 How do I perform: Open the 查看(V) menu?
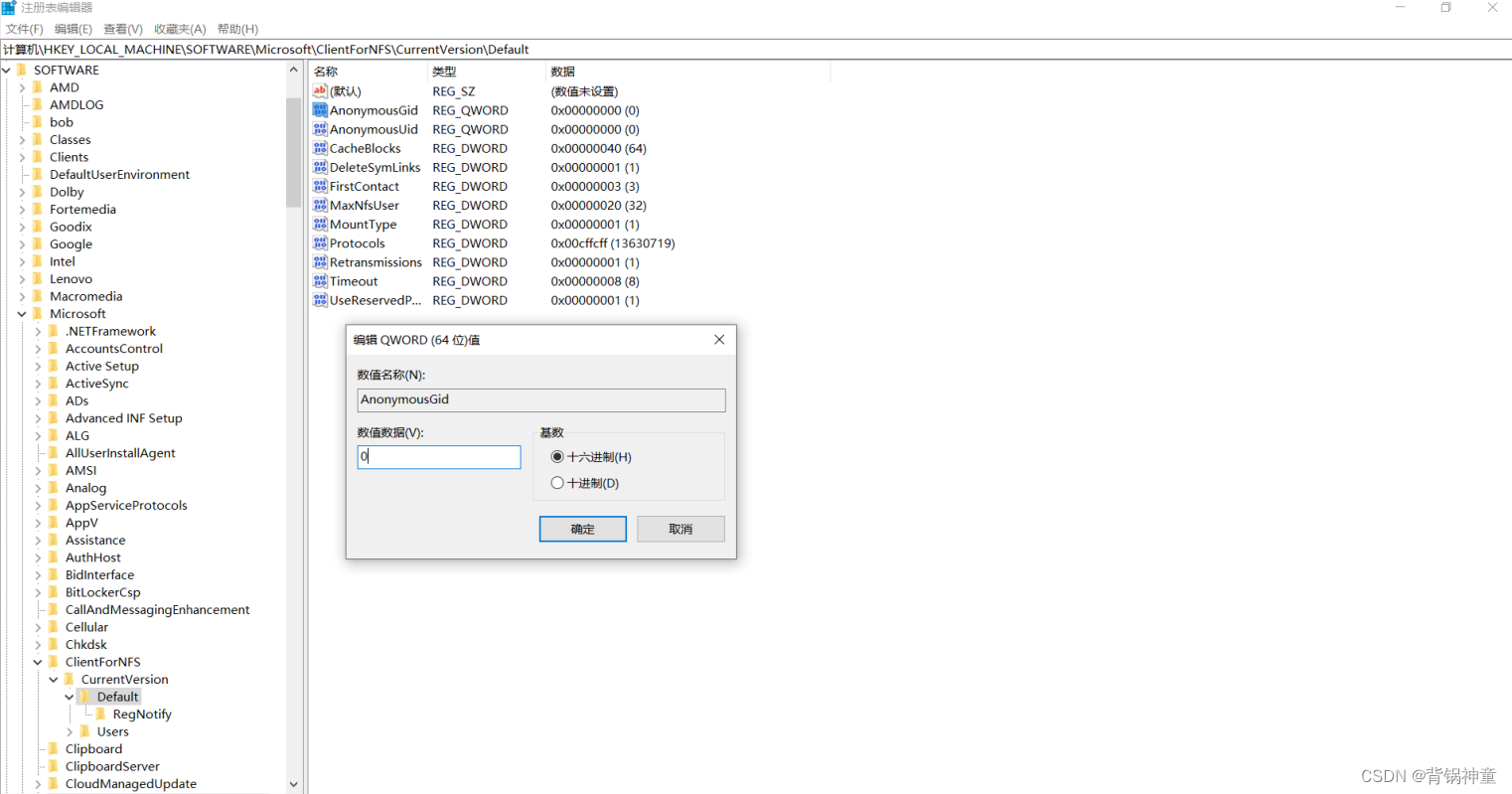121,28
